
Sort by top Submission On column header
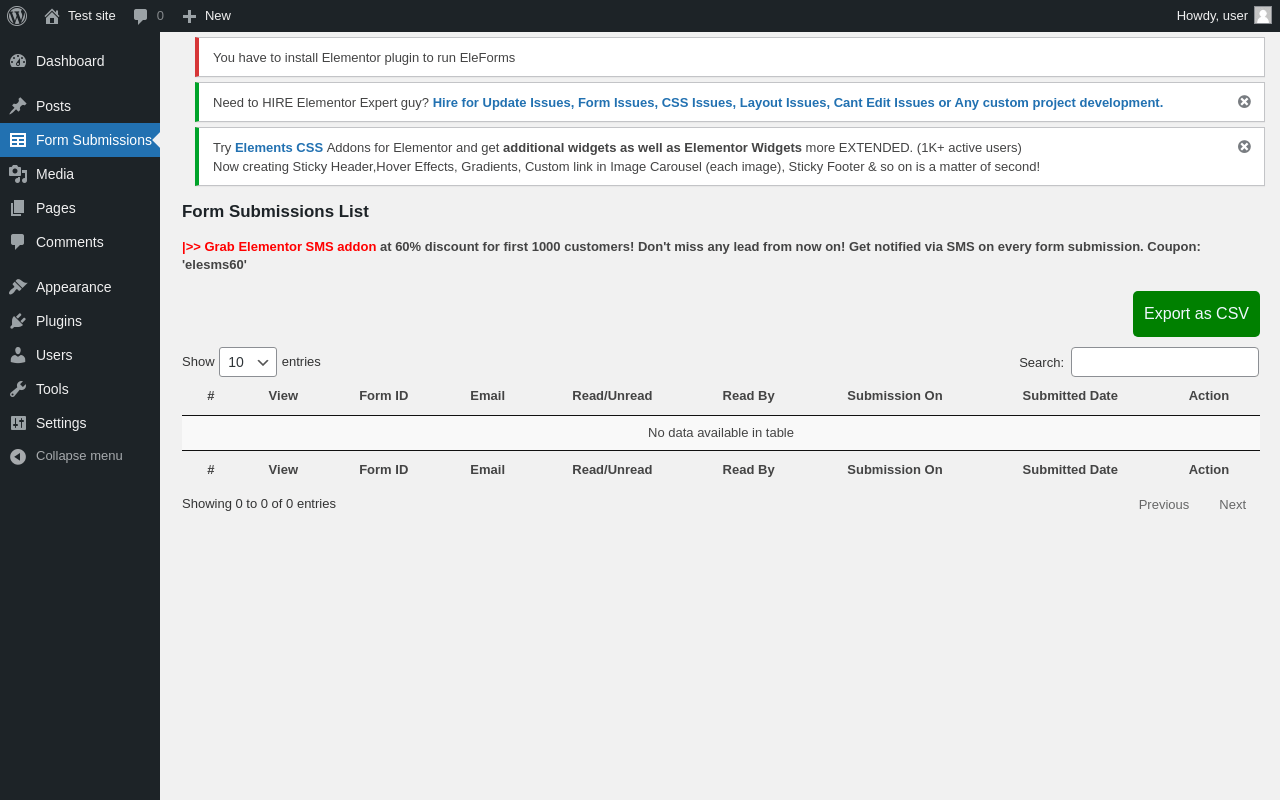[895, 396]
